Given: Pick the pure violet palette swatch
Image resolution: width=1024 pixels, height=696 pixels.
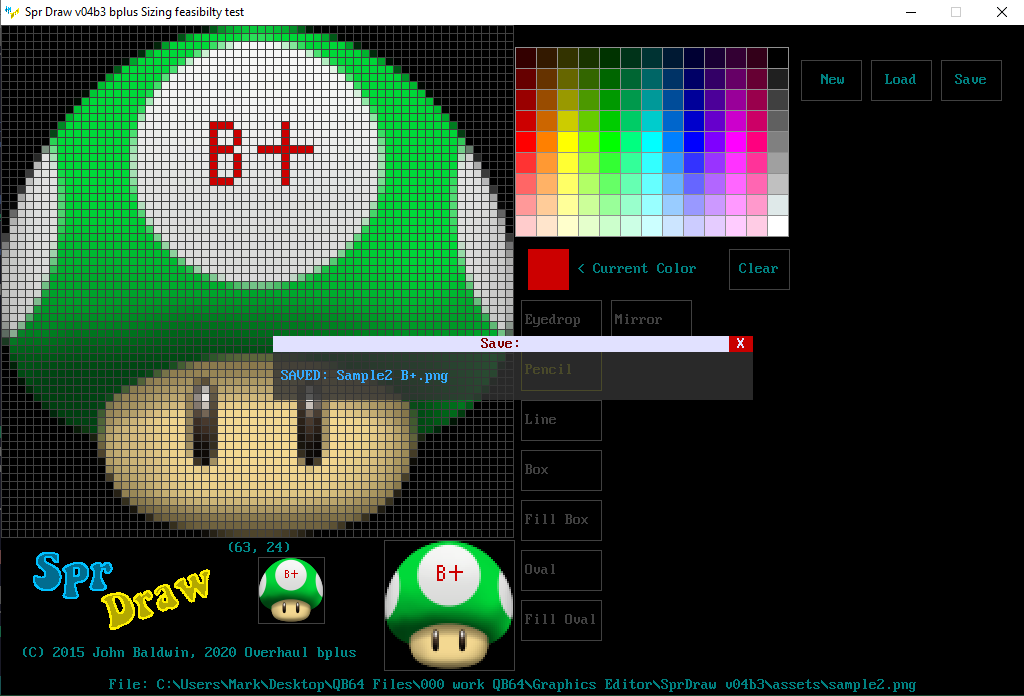Looking at the screenshot, I should click(714, 142).
